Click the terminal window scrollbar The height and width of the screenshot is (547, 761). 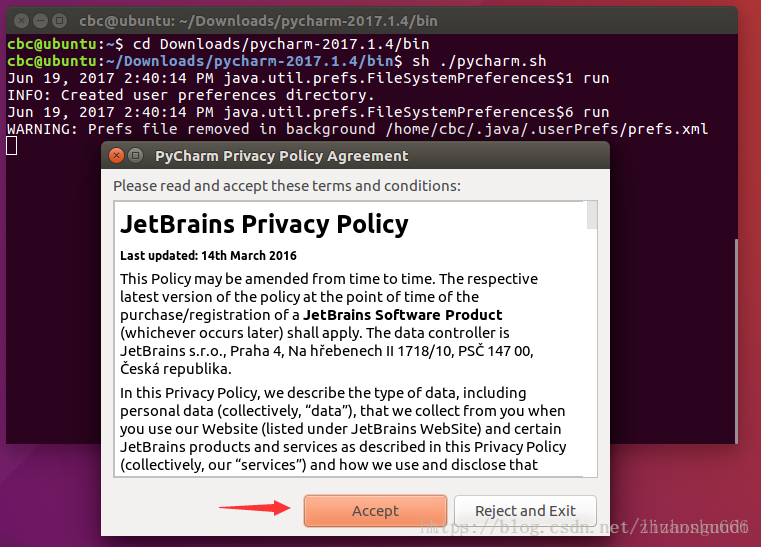click(x=736, y=341)
